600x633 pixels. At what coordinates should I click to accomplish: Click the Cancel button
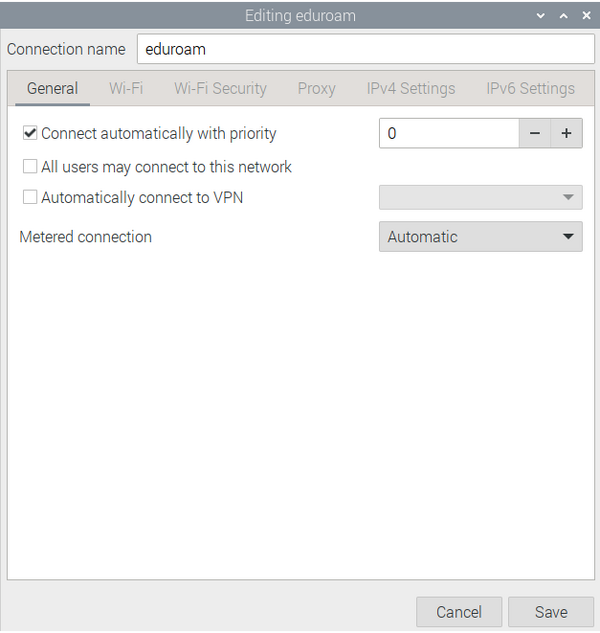point(459,612)
